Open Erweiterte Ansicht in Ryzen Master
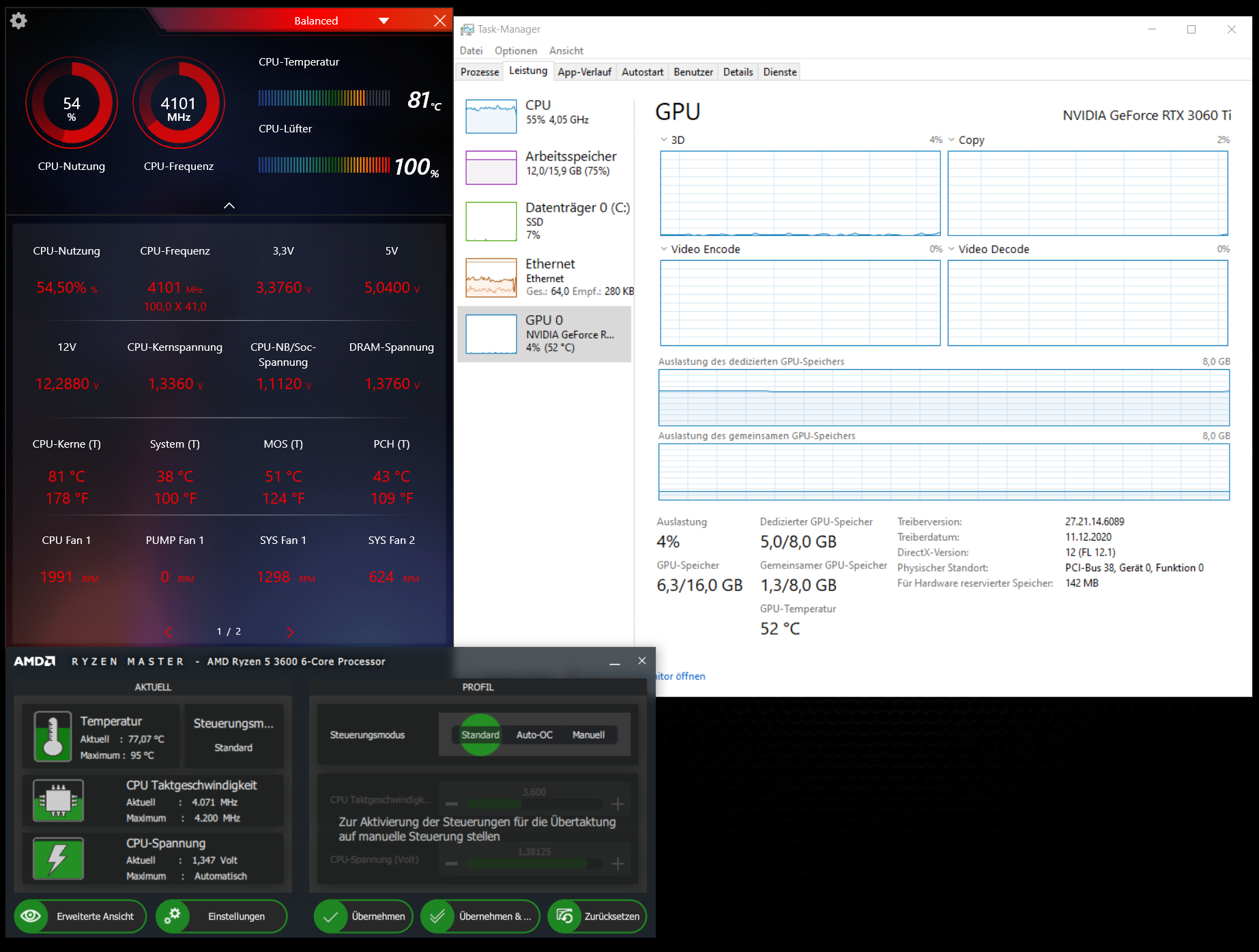 (81, 917)
